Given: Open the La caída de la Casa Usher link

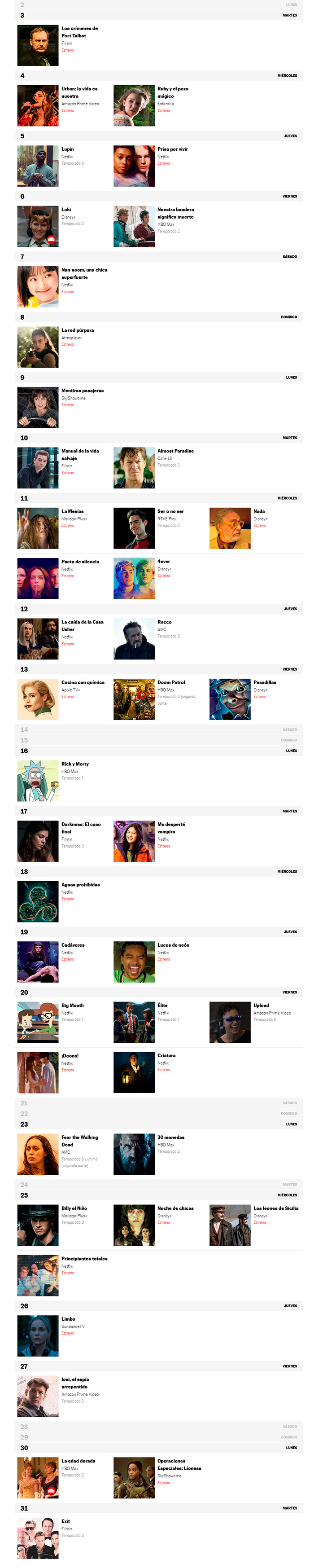Looking at the screenshot, I should 82,626.
